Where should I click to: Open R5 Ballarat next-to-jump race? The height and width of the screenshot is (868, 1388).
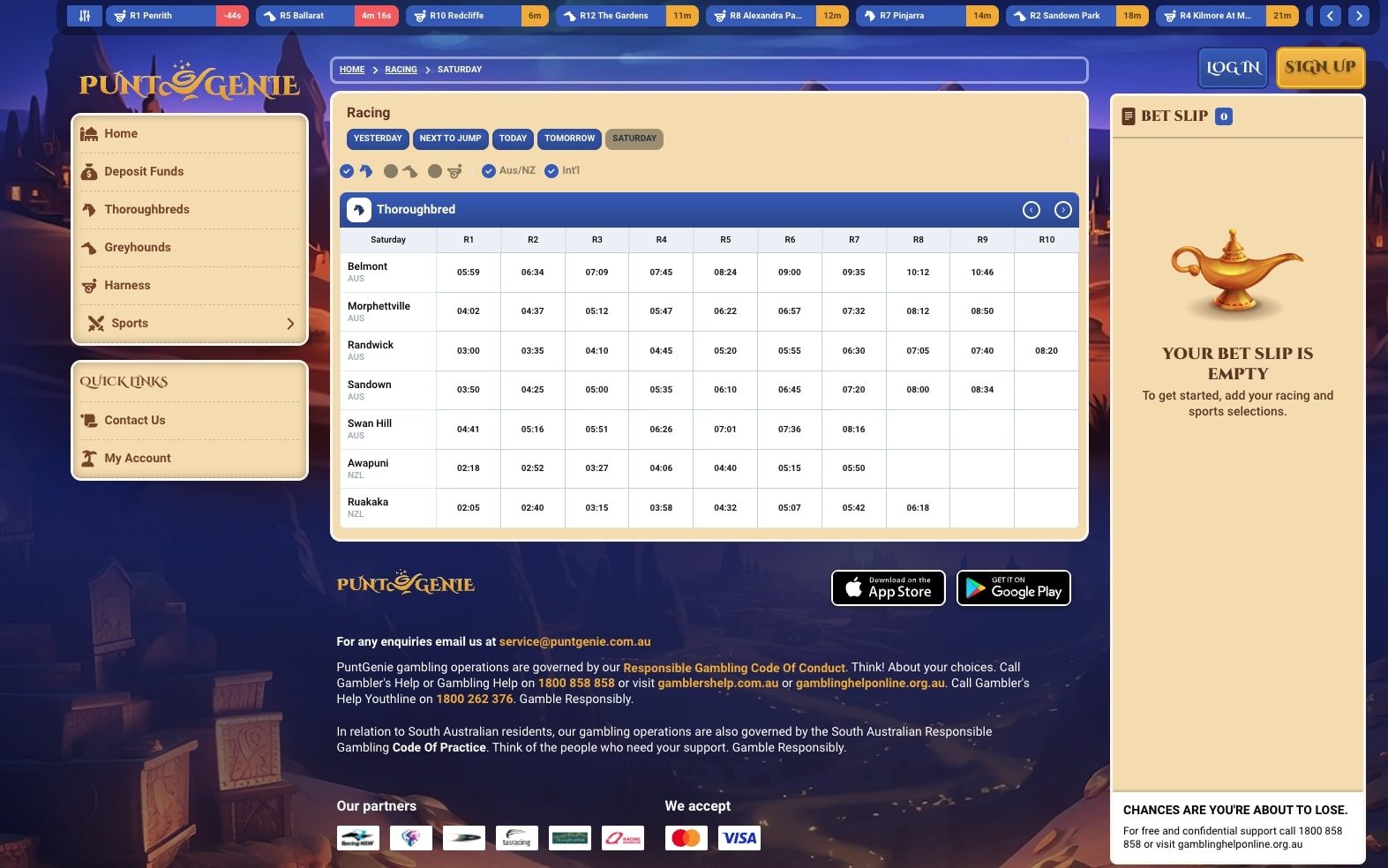click(x=327, y=16)
